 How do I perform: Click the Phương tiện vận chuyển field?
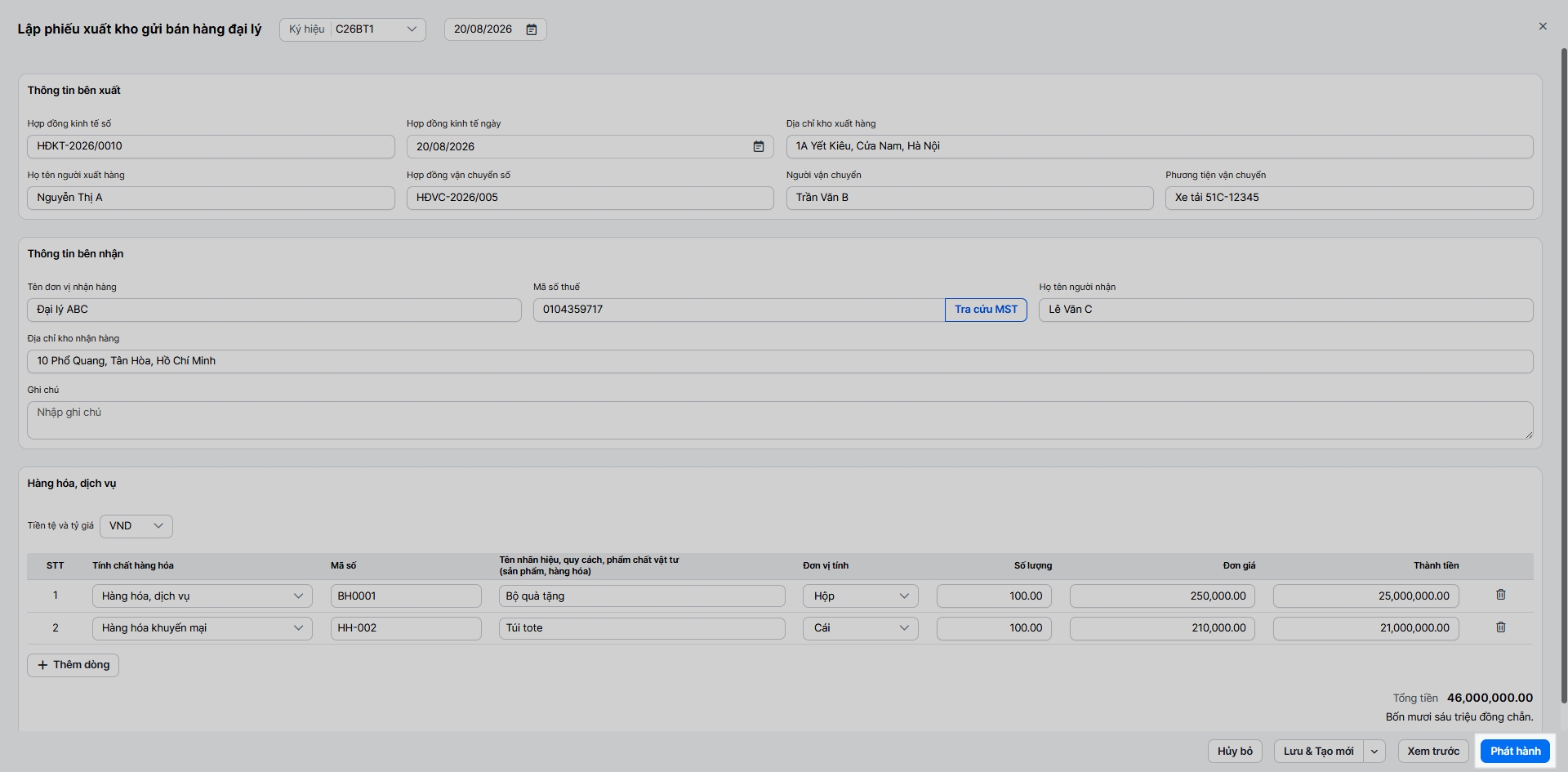pyautogui.click(x=1349, y=198)
